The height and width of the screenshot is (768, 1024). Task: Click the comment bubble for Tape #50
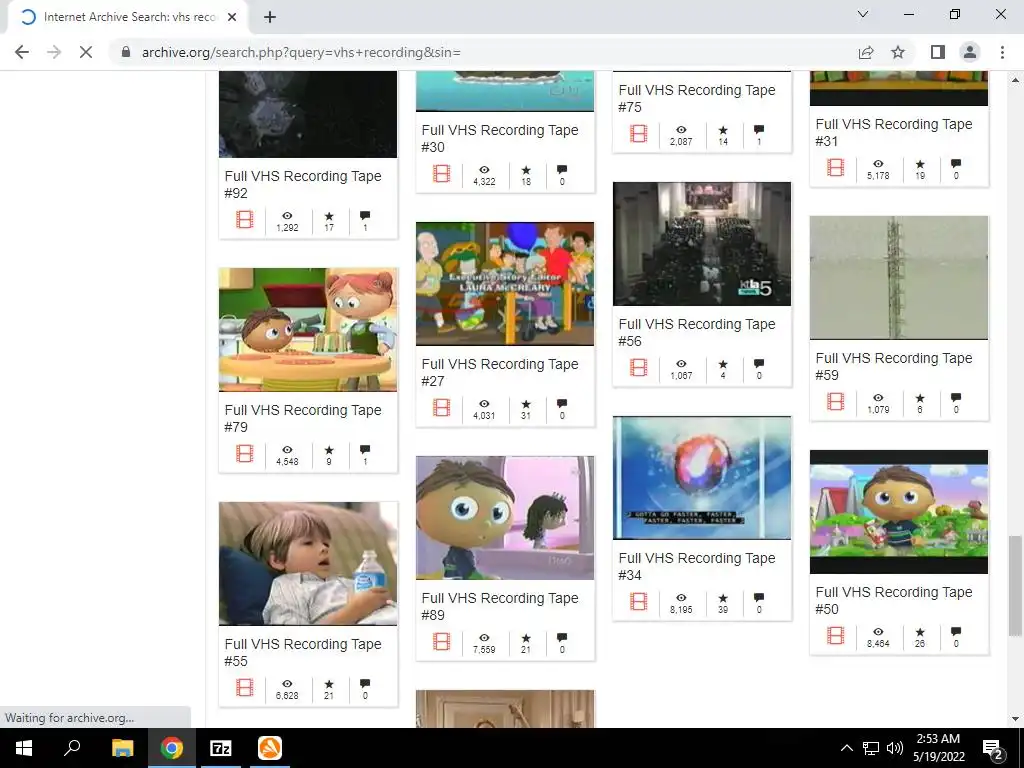[956, 632]
